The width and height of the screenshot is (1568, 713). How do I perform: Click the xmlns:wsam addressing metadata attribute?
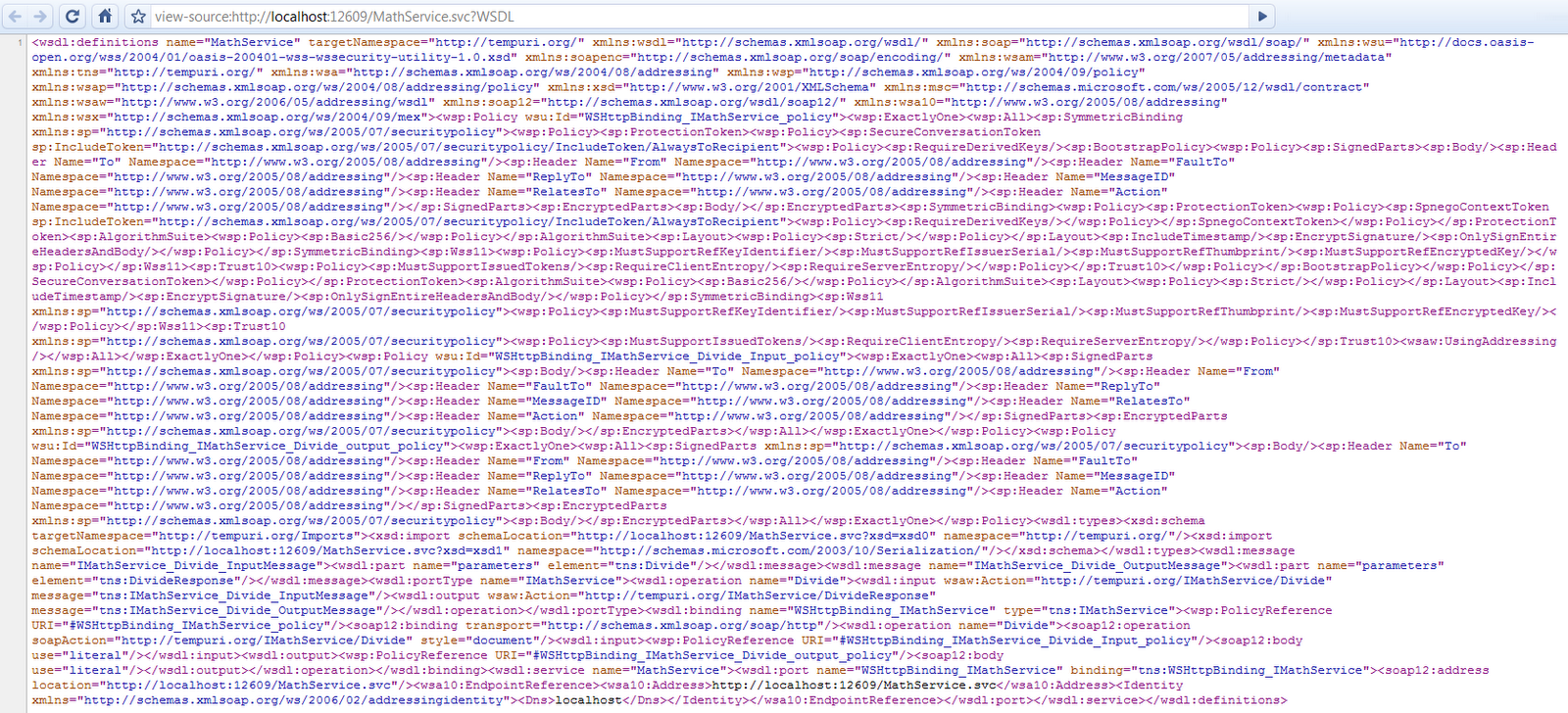tap(1175, 57)
